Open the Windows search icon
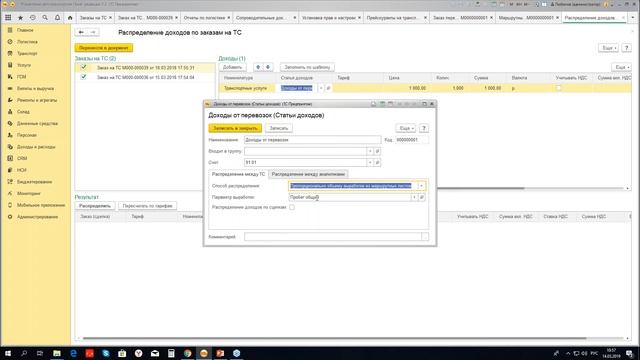640x360 pixels. click(24, 353)
